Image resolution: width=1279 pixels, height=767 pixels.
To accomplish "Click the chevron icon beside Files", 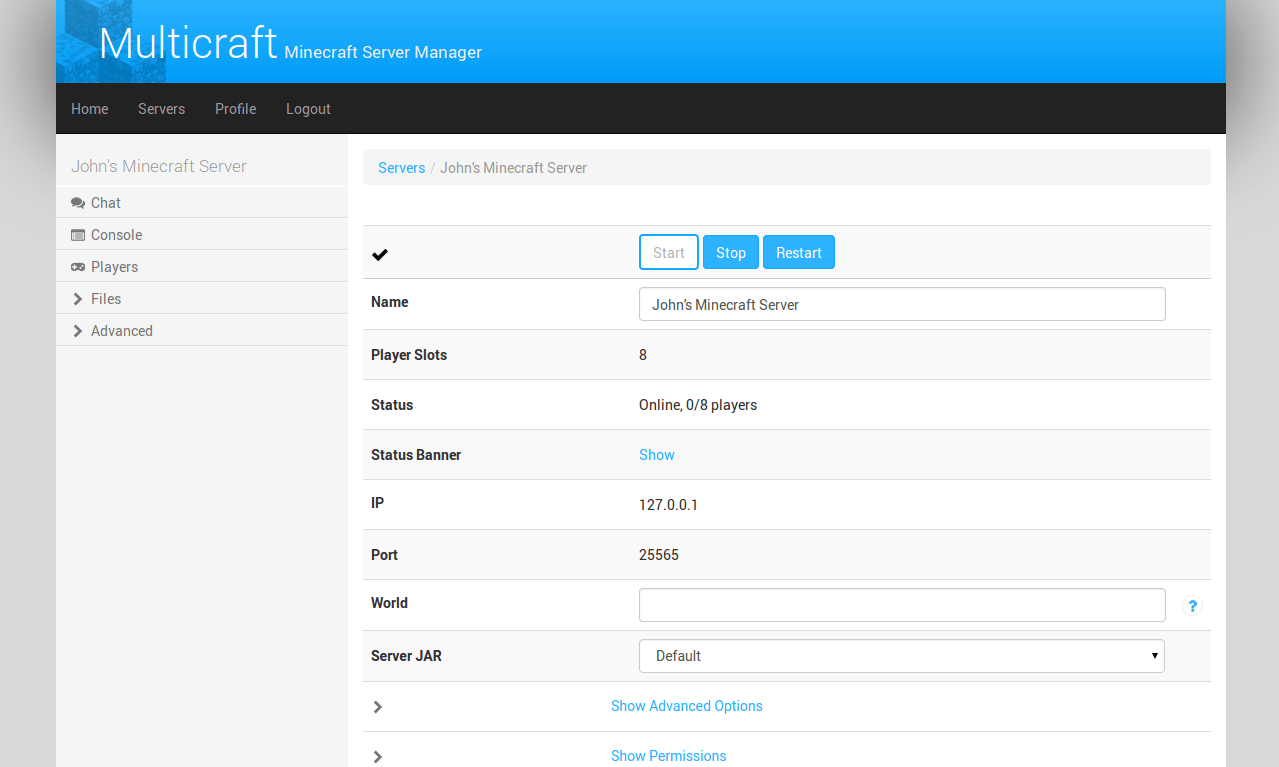I will (x=78, y=299).
